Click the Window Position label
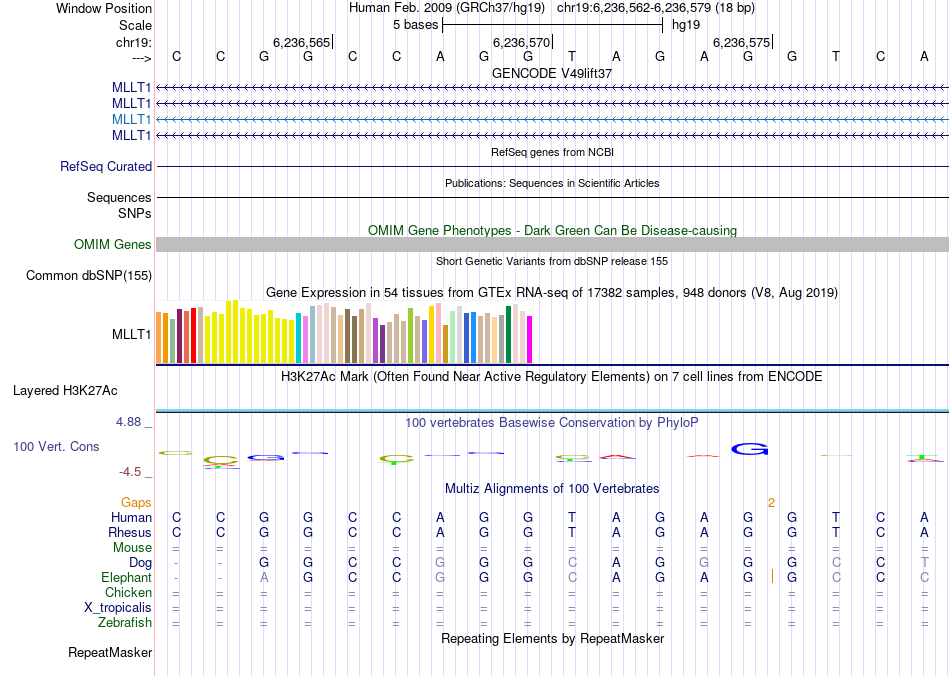 (104, 8)
